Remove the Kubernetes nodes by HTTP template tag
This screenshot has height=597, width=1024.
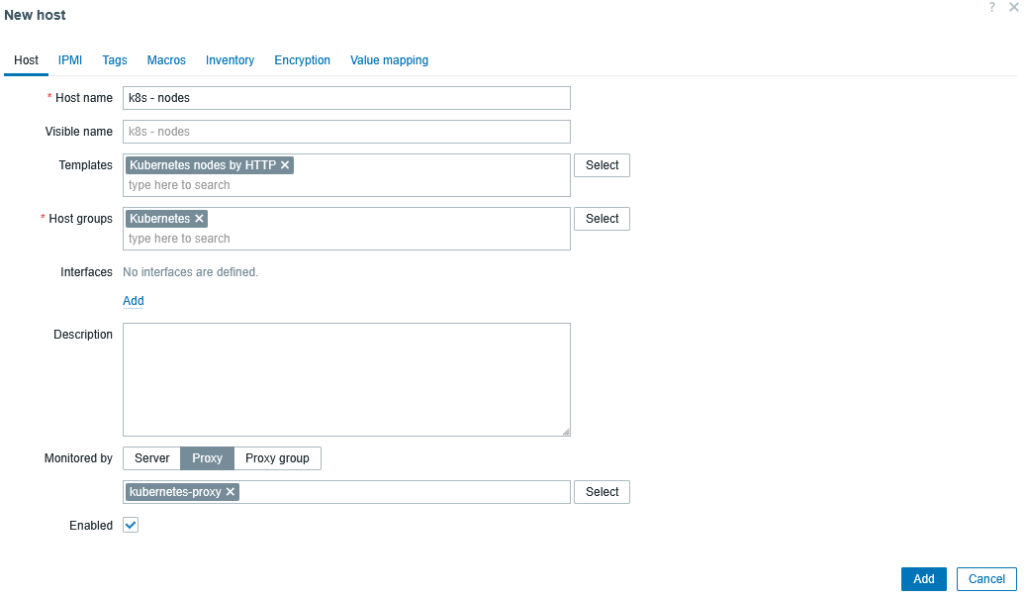tap(285, 165)
